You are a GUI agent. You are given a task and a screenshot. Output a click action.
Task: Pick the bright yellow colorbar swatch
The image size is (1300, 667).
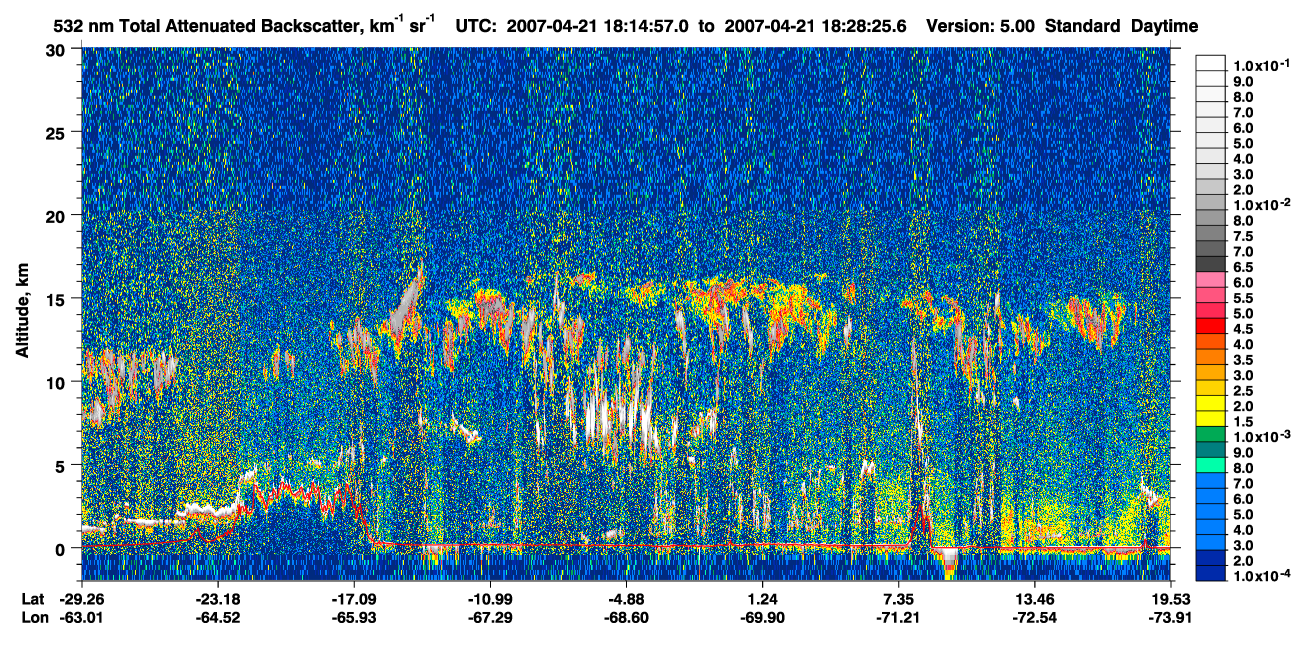coord(1211,403)
